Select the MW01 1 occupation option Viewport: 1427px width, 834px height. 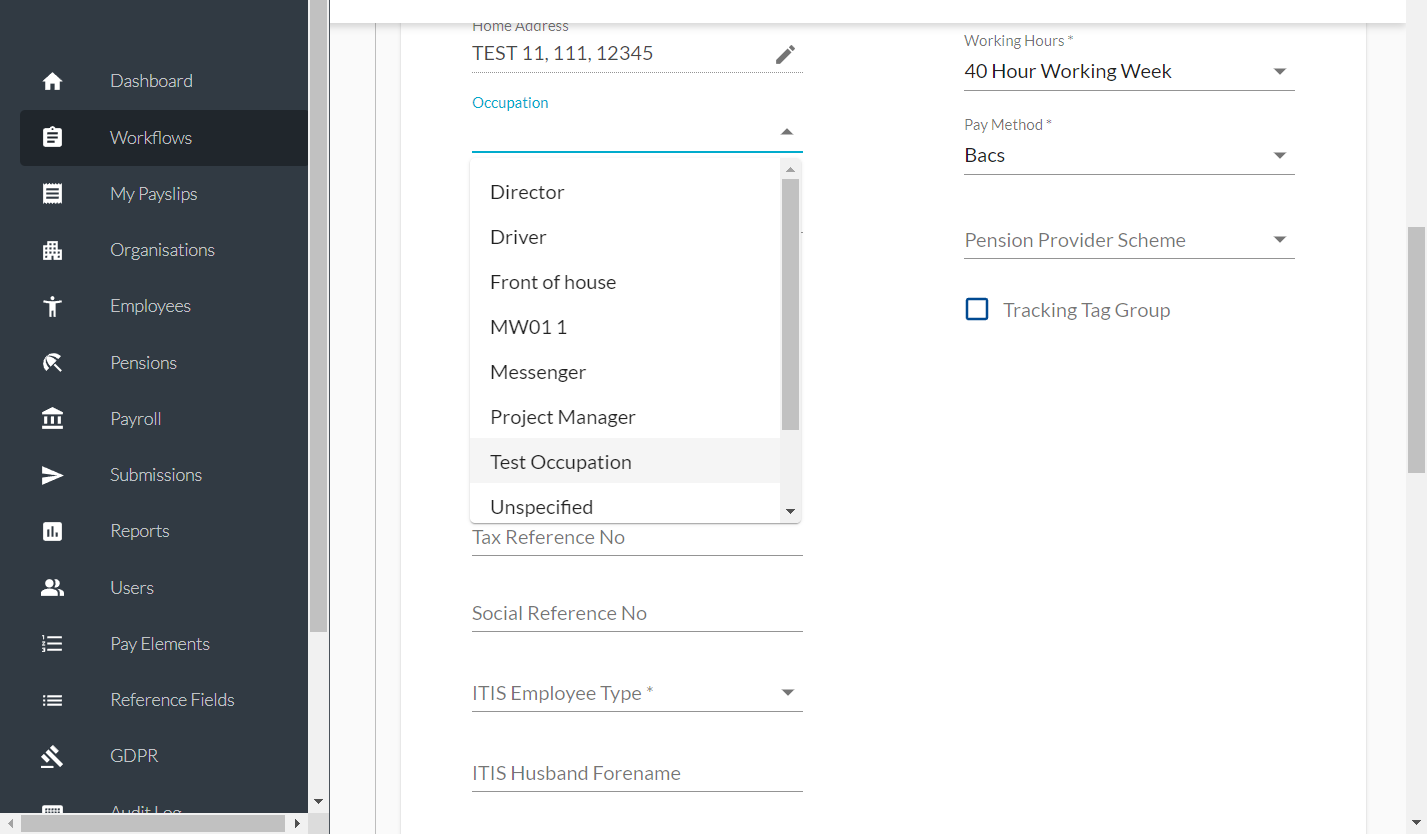(625, 327)
